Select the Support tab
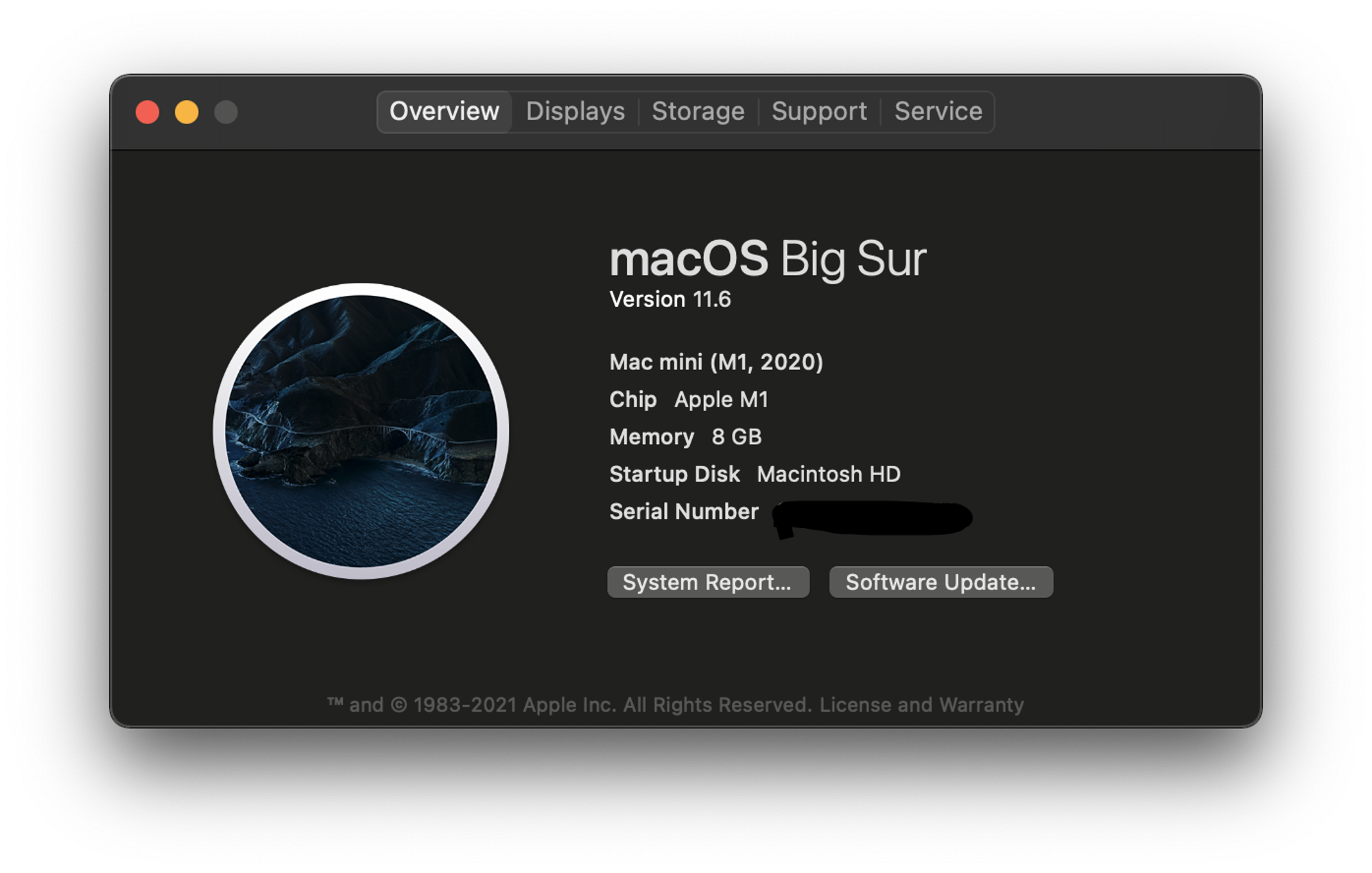The image size is (1372, 873). [x=819, y=111]
